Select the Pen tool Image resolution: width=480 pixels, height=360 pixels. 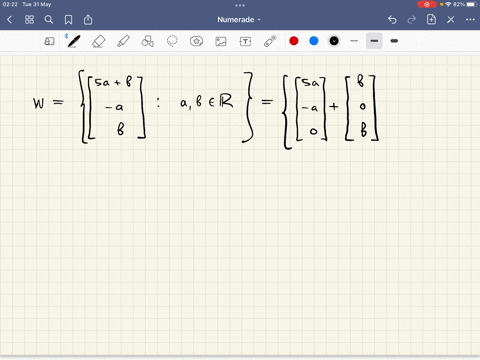pos(73,41)
